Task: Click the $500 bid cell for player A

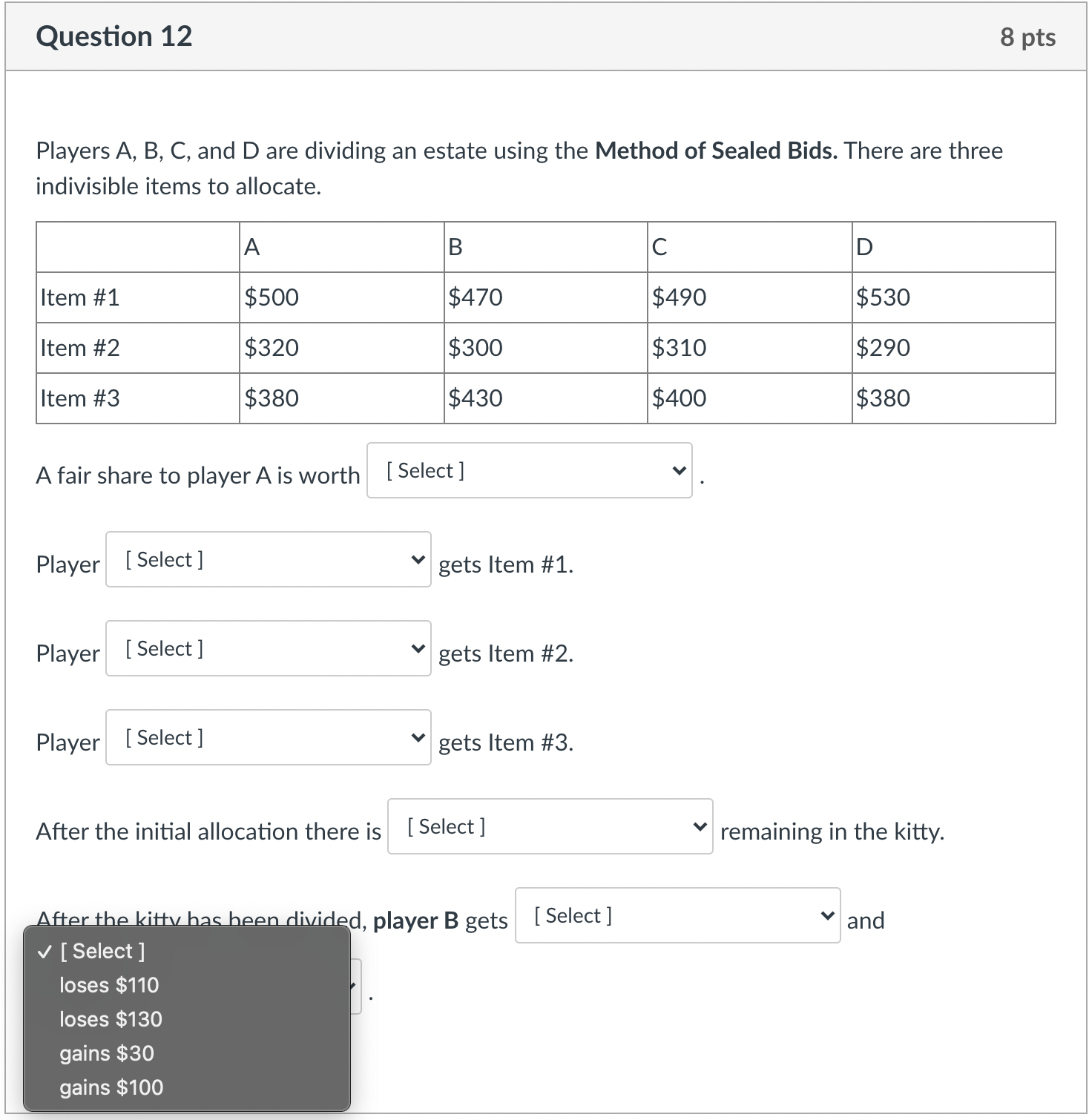Action: pyautogui.click(x=271, y=297)
